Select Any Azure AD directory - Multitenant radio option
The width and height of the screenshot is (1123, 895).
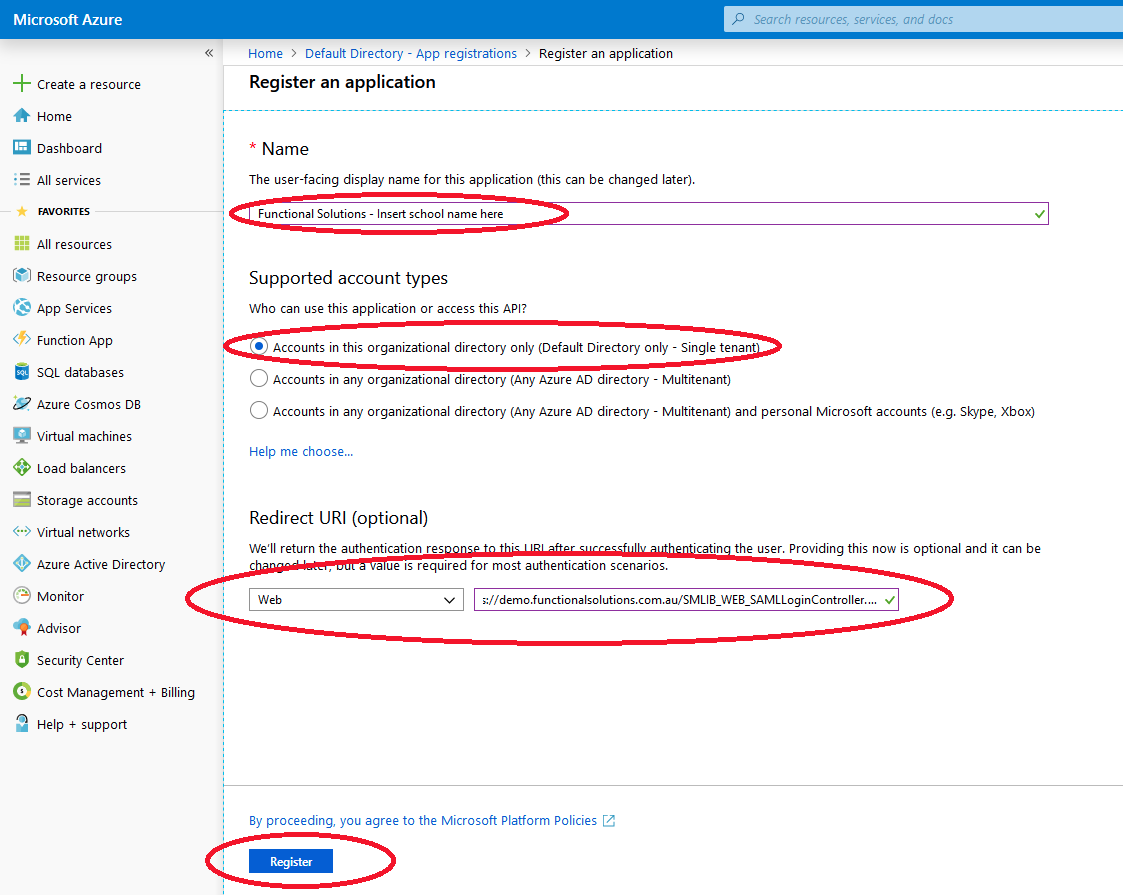tap(259, 379)
